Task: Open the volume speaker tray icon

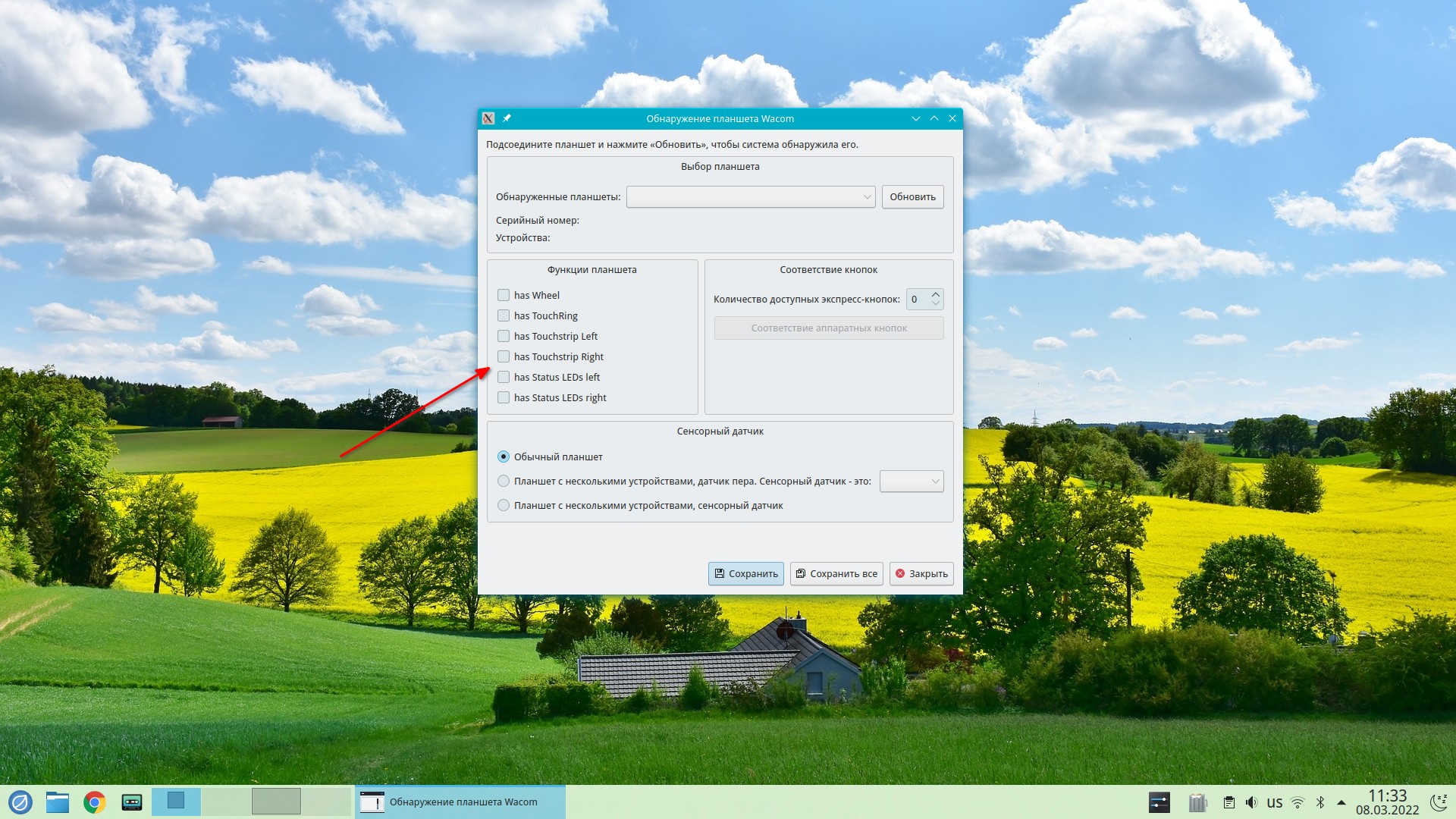Action: pos(1251,802)
